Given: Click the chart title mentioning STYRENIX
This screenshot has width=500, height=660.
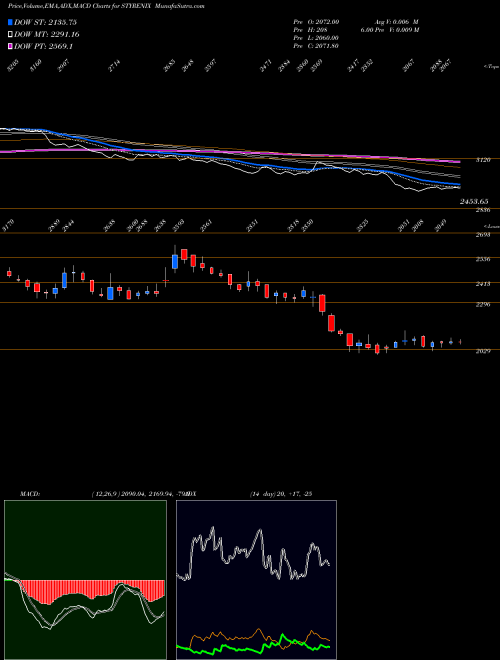Looking at the screenshot, I should [106, 7].
